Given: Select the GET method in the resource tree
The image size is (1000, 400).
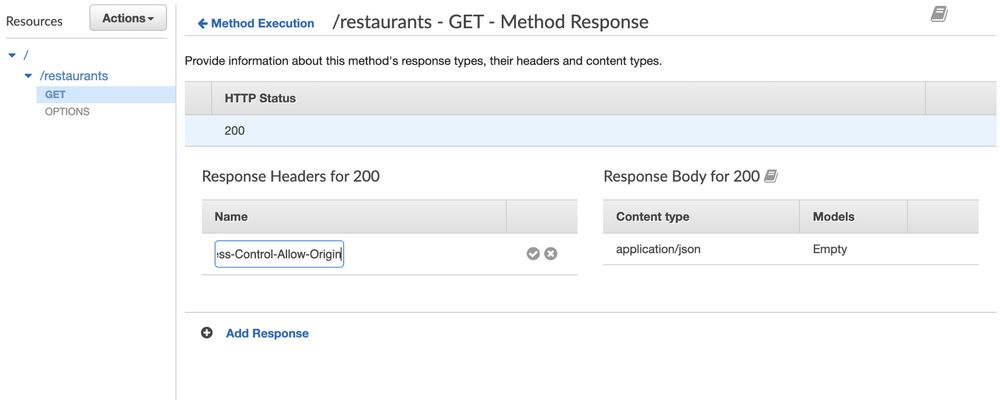Looking at the screenshot, I should (55, 94).
